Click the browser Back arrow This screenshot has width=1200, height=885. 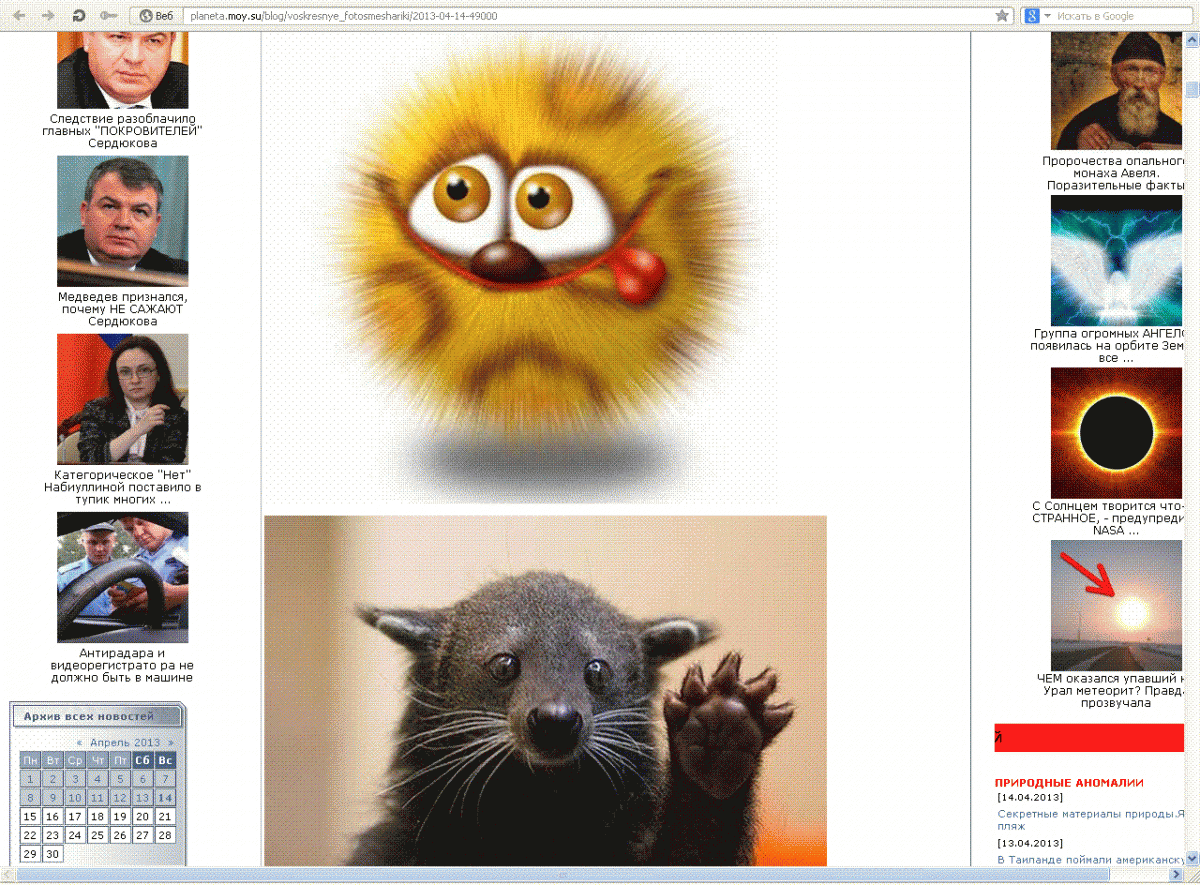18,16
